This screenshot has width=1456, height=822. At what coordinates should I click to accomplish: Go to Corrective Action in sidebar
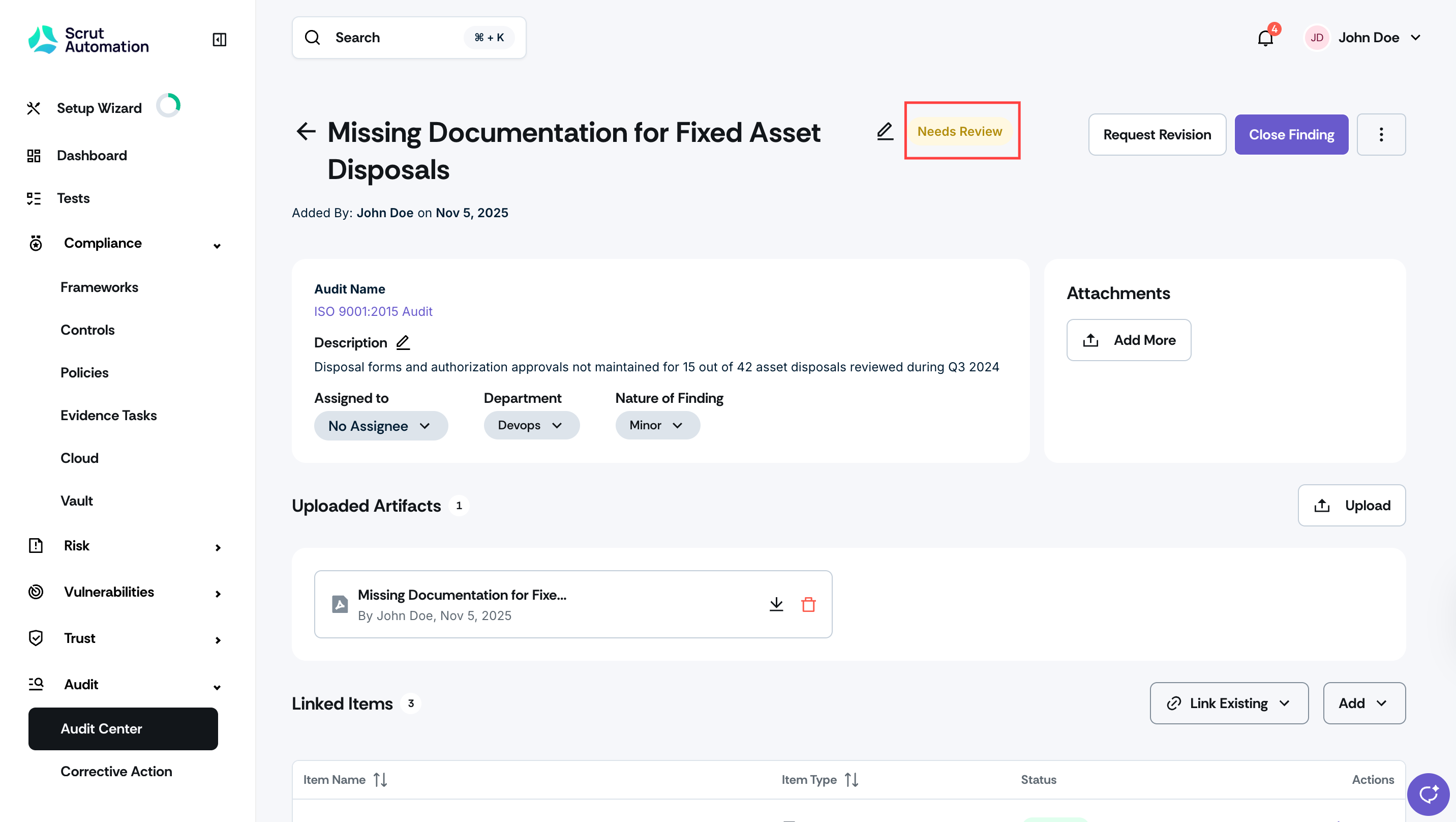(116, 771)
